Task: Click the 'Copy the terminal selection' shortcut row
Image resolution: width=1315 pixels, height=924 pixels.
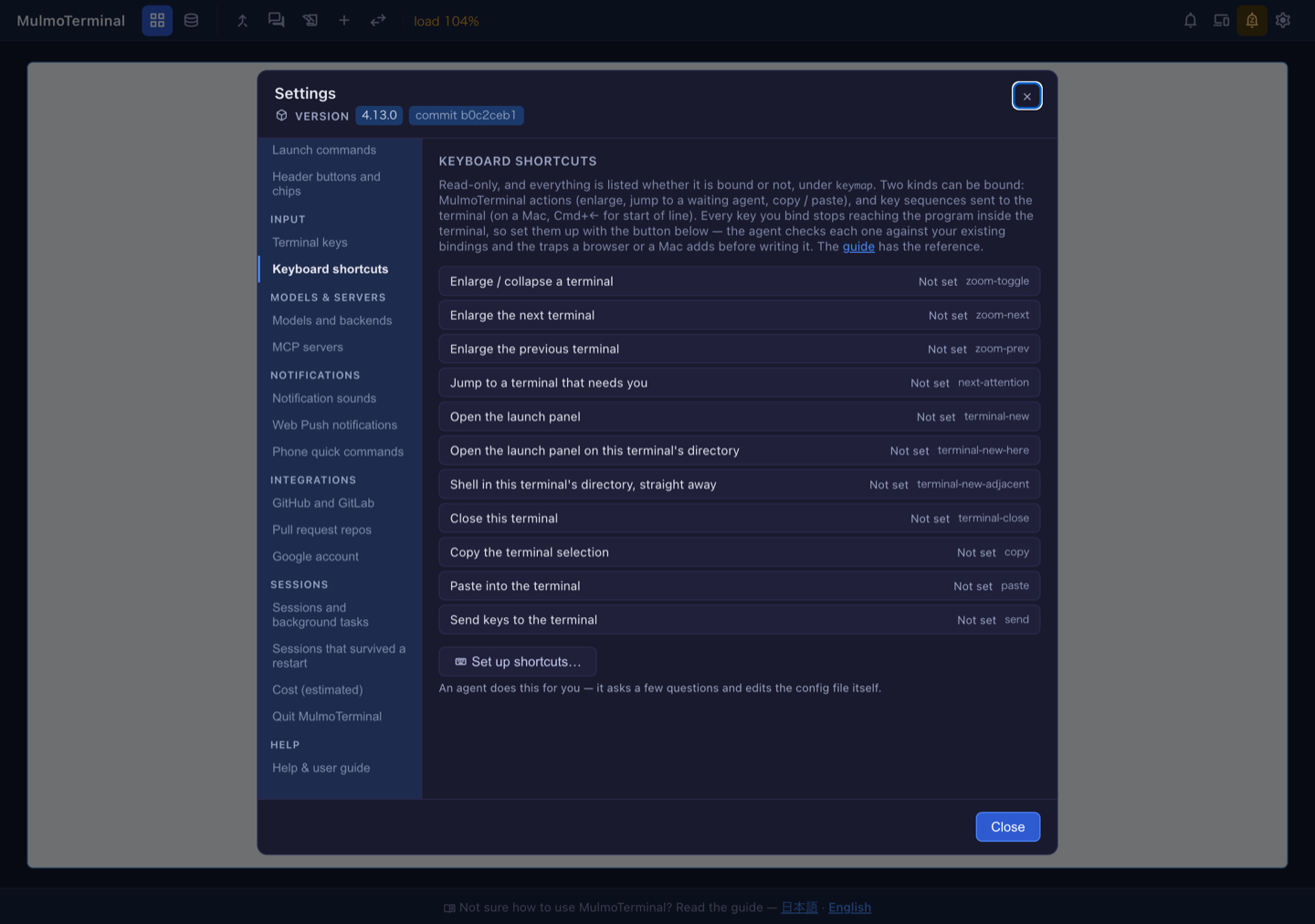Action: pyautogui.click(x=740, y=552)
